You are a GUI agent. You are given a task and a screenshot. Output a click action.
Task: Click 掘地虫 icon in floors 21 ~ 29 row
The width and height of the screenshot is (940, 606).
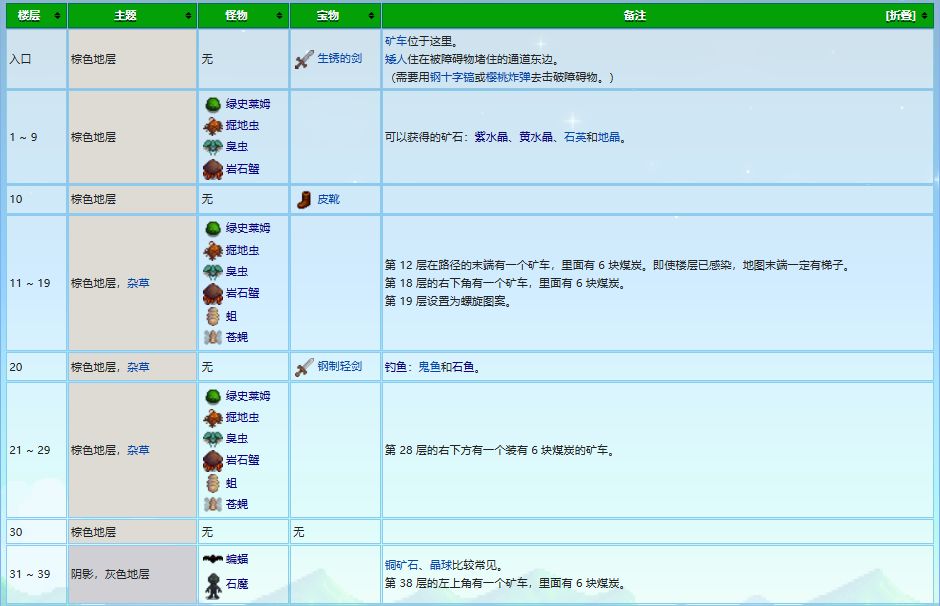pyautogui.click(x=213, y=418)
